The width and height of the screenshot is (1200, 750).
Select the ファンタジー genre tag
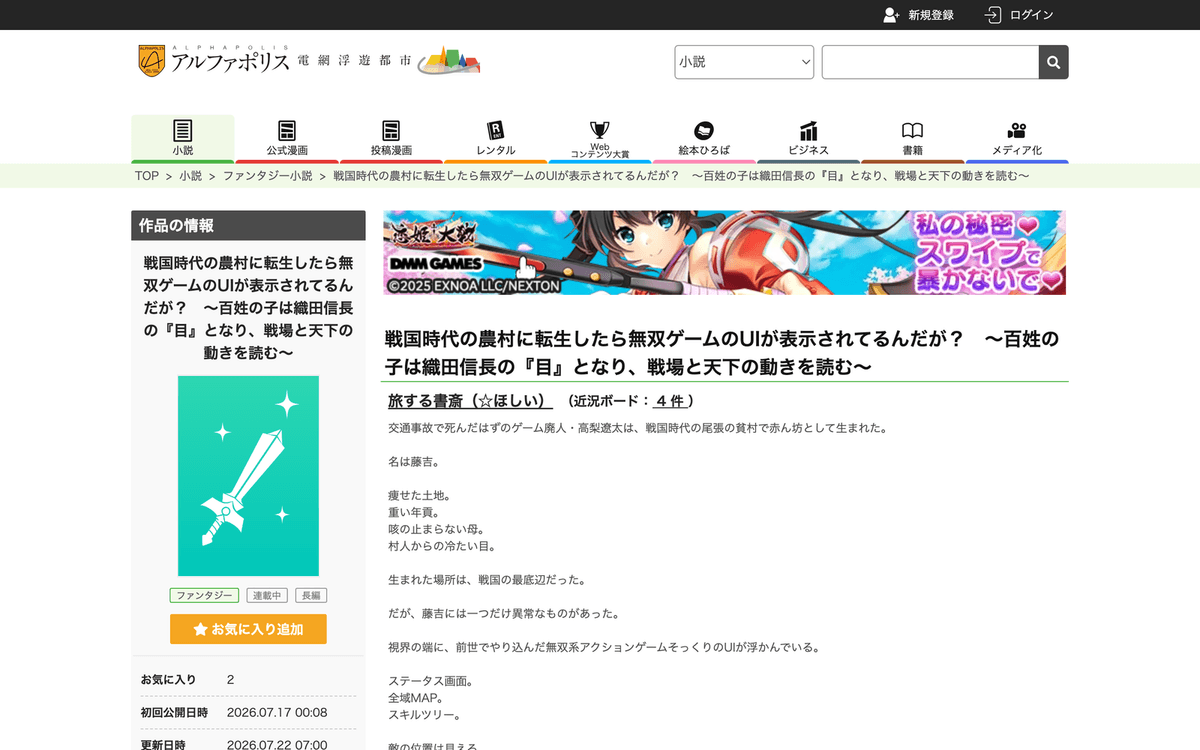(x=204, y=595)
